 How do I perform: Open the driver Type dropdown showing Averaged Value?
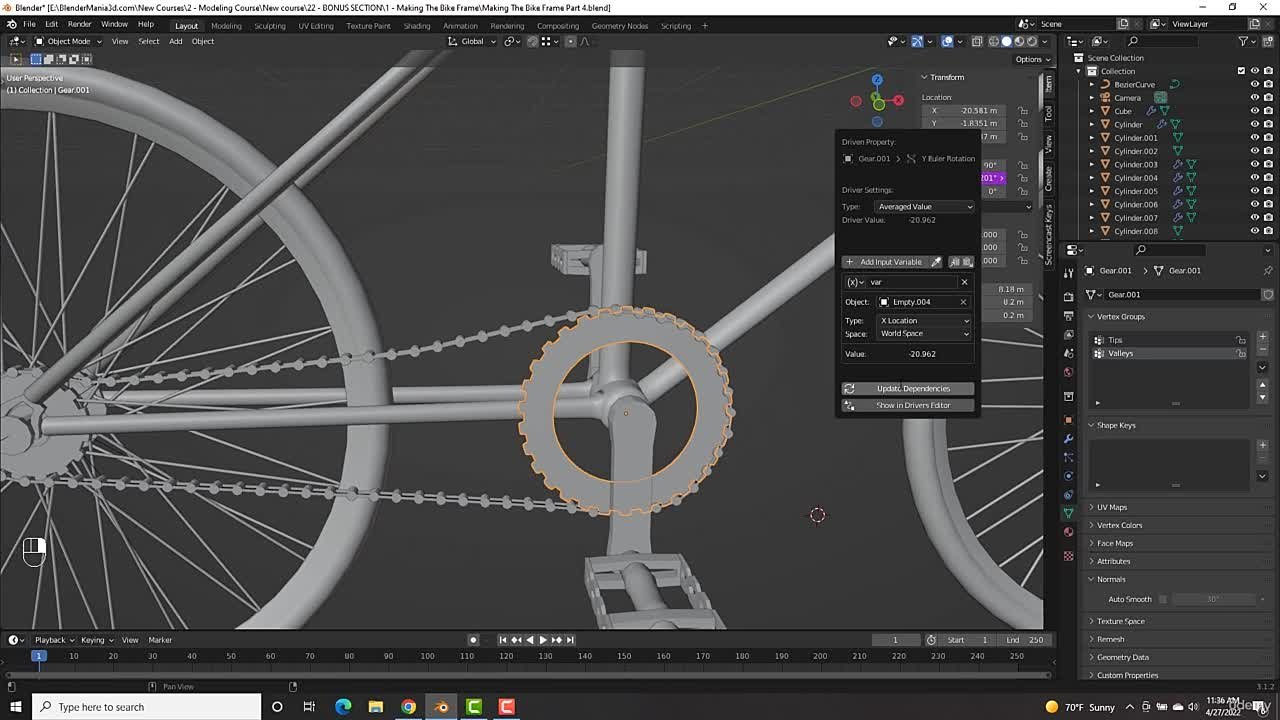[x=923, y=206]
